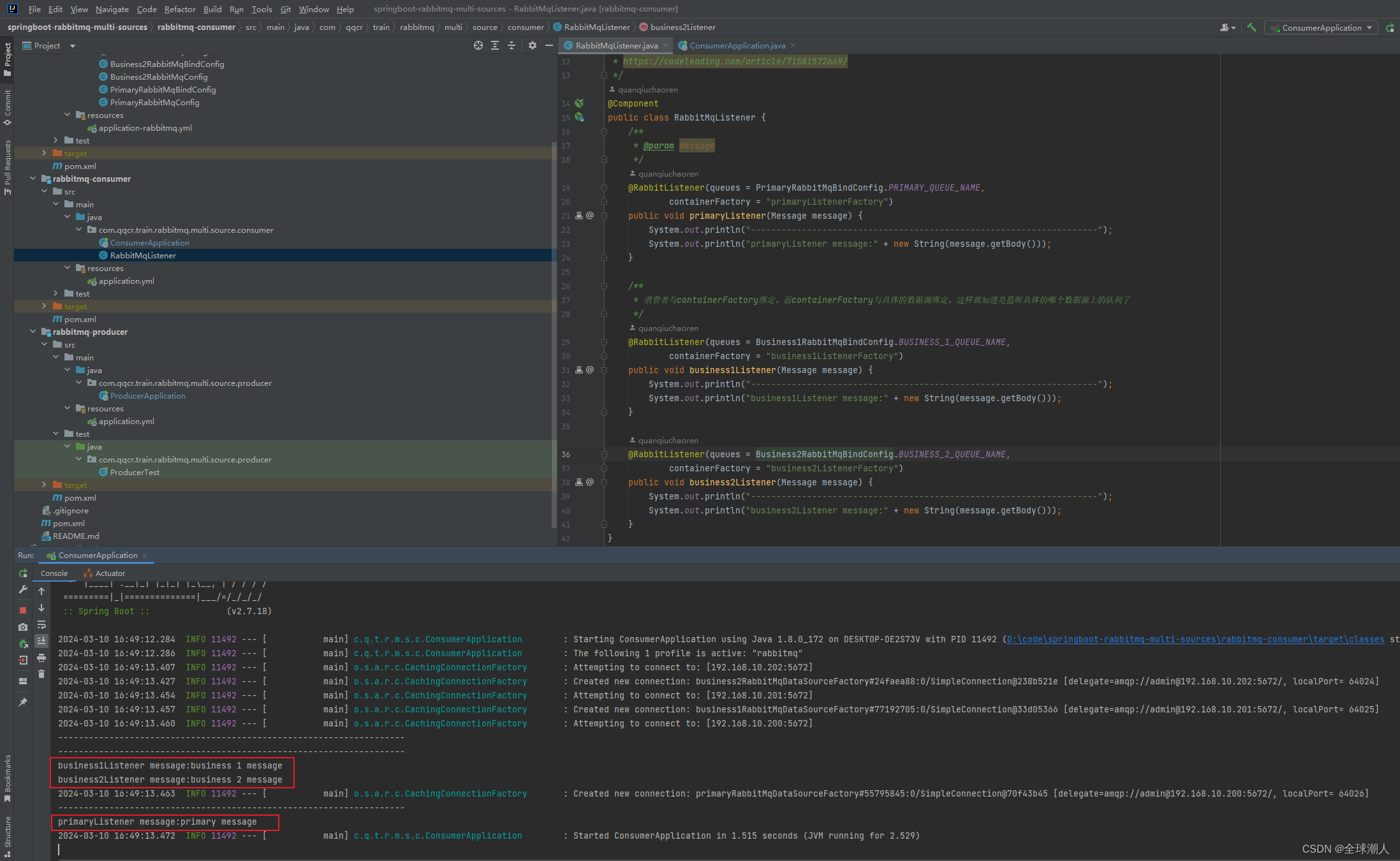The width and height of the screenshot is (1400, 861).
Task: Toggle soft-wrap in console toolbar
Action: pyautogui.click(x=41, y=624)
